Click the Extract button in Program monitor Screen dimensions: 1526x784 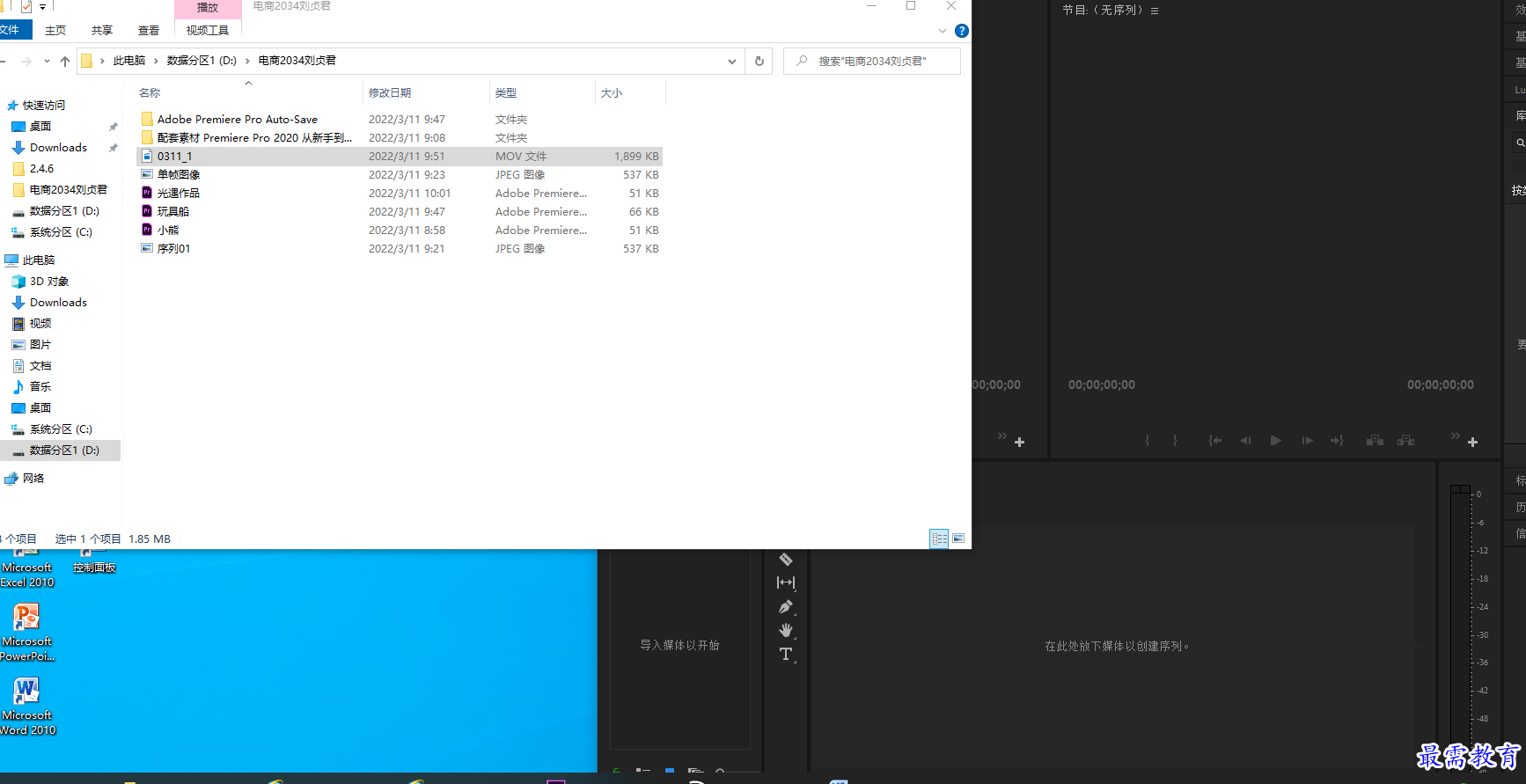click(1406, 441)
